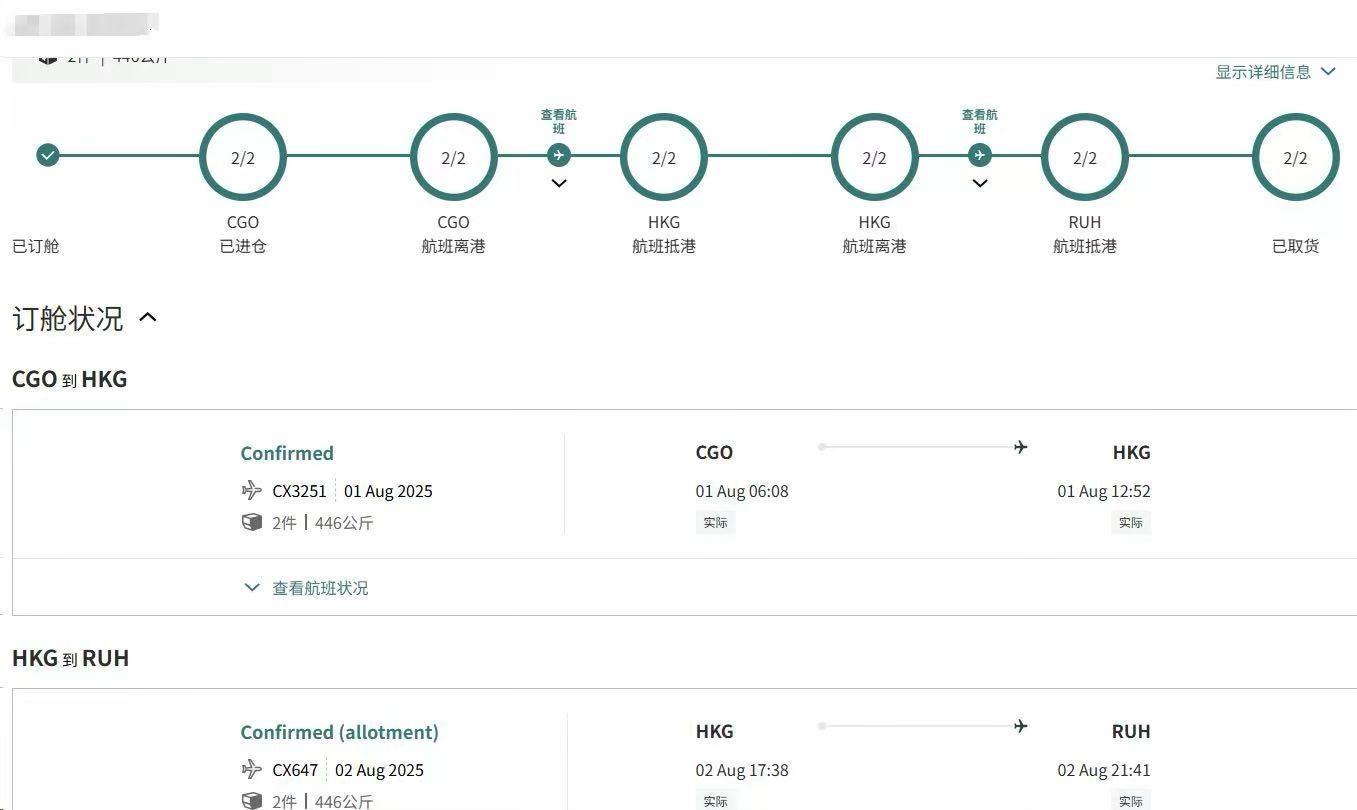This screenshot has height=810, width=1357.
Task: Click airplane icon beside flight CX3251
Action: [252, 491]
